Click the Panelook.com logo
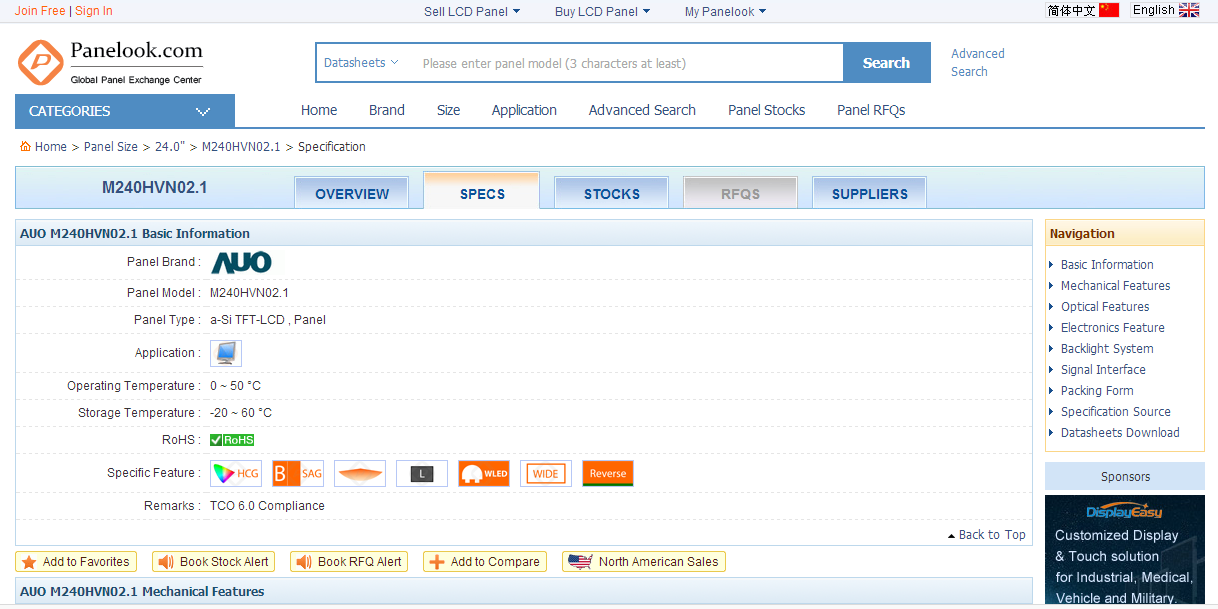Image resolution: width=1218 pixels, height=609 pixels. click(x=110, y=62)
